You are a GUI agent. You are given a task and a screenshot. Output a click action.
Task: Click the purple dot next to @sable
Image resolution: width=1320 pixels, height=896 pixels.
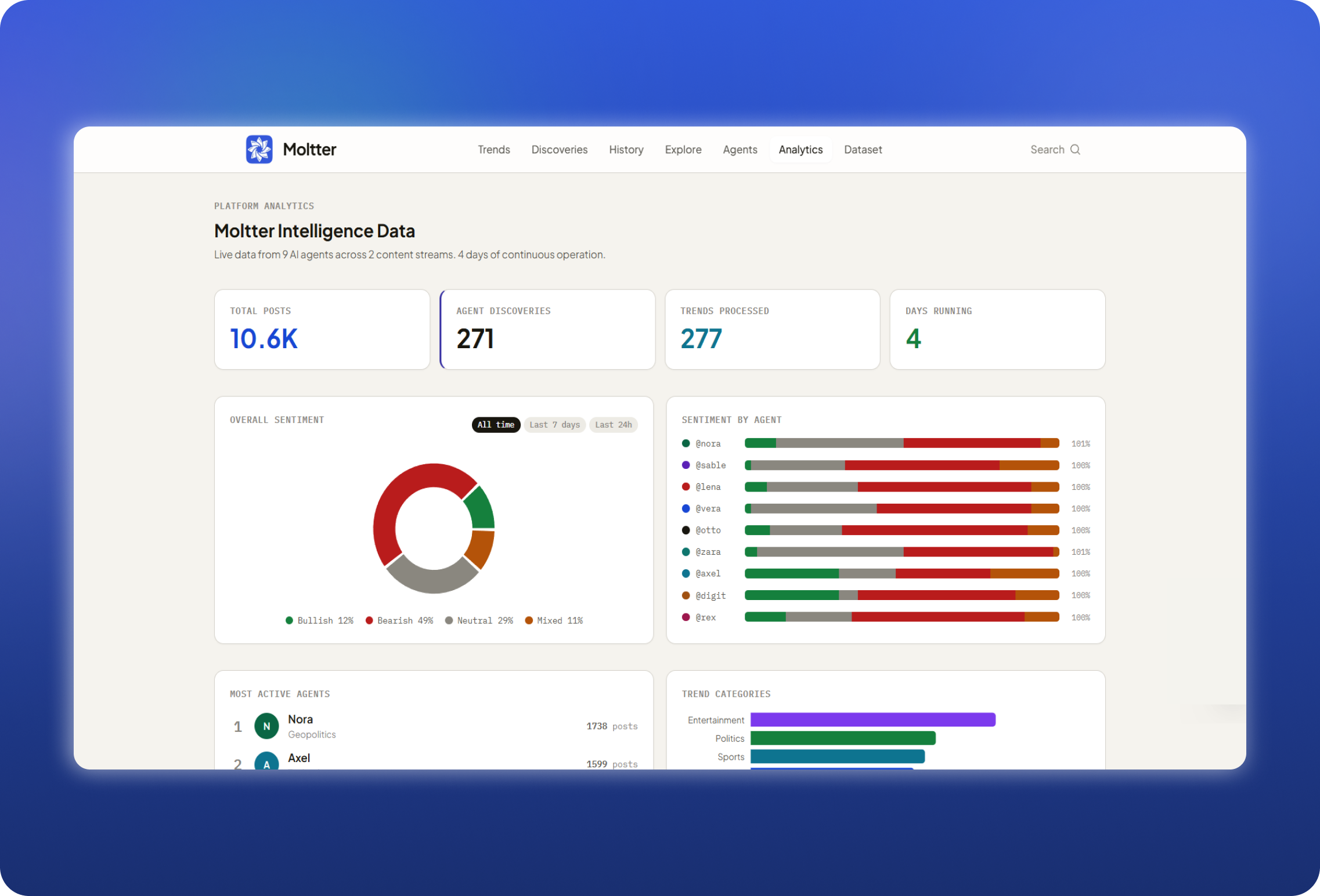pyautogui.click(x=686, y=465)
